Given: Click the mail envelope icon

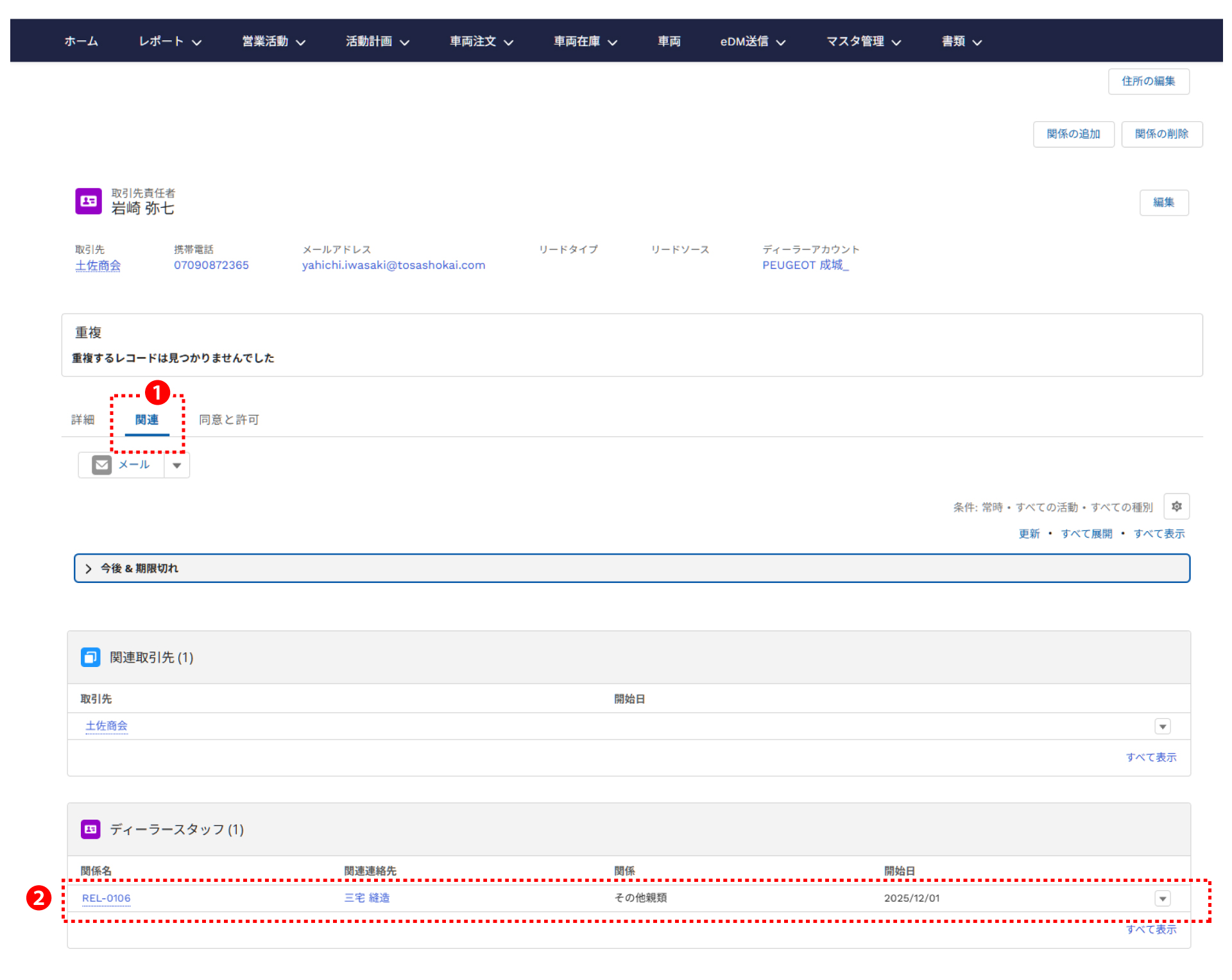Looking at the screenshot, I should (x=101, y=465).
